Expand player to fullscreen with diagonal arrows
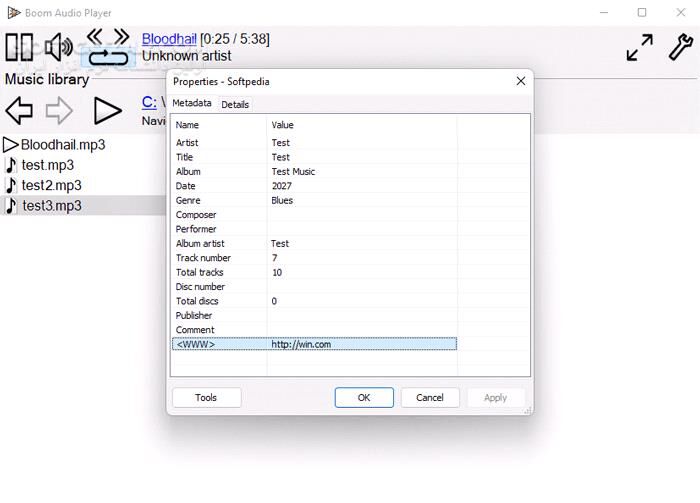700x503 pixels. (640, 48)
